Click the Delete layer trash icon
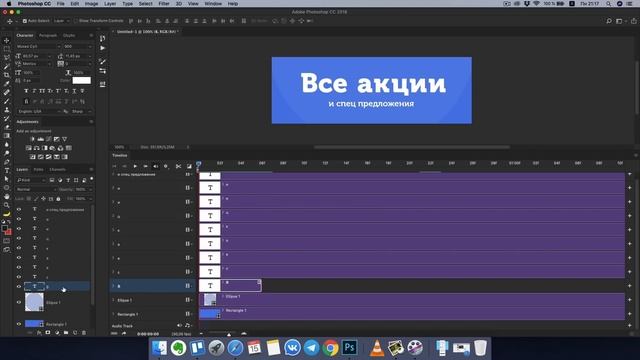Viewport: 640px width, 360px height. pos(84,333)
